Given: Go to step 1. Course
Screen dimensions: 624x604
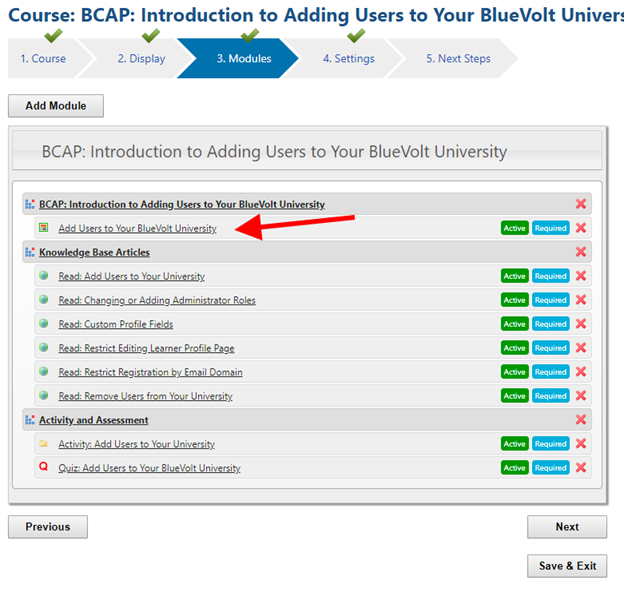Looking at the screenshot, I should (x=43, y=58).
